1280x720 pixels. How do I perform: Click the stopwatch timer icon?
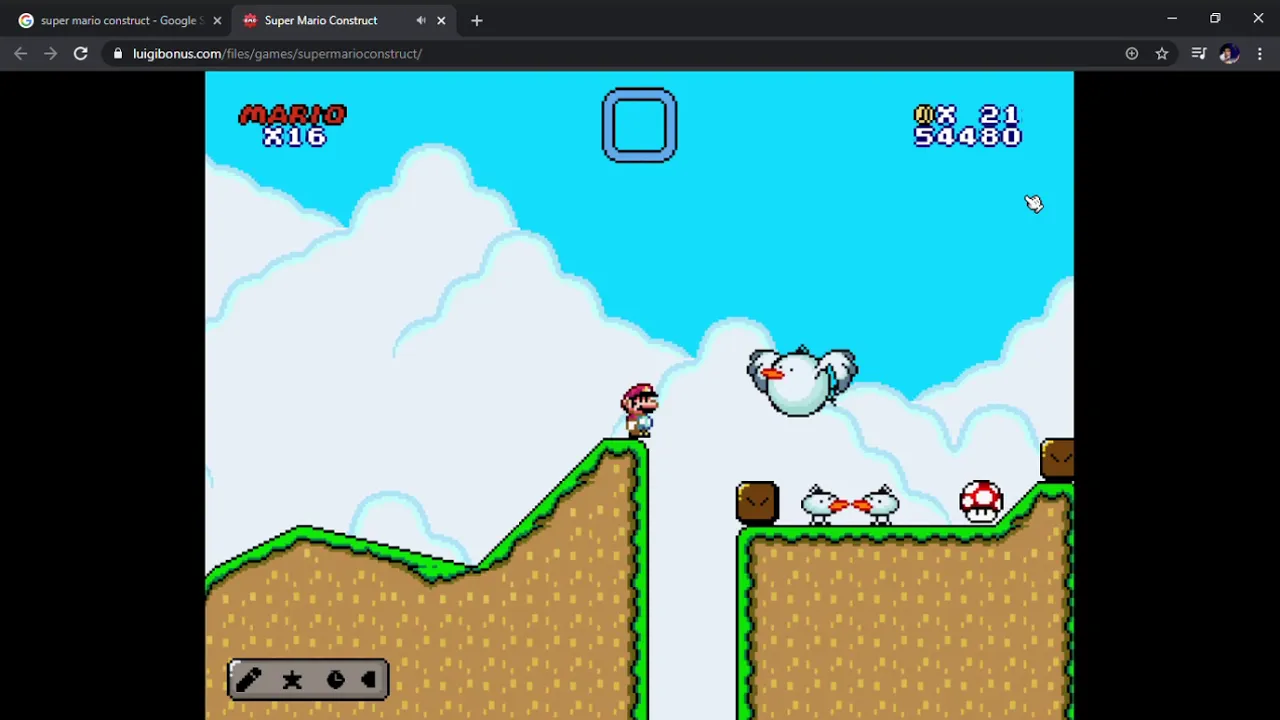click(335, 680)
